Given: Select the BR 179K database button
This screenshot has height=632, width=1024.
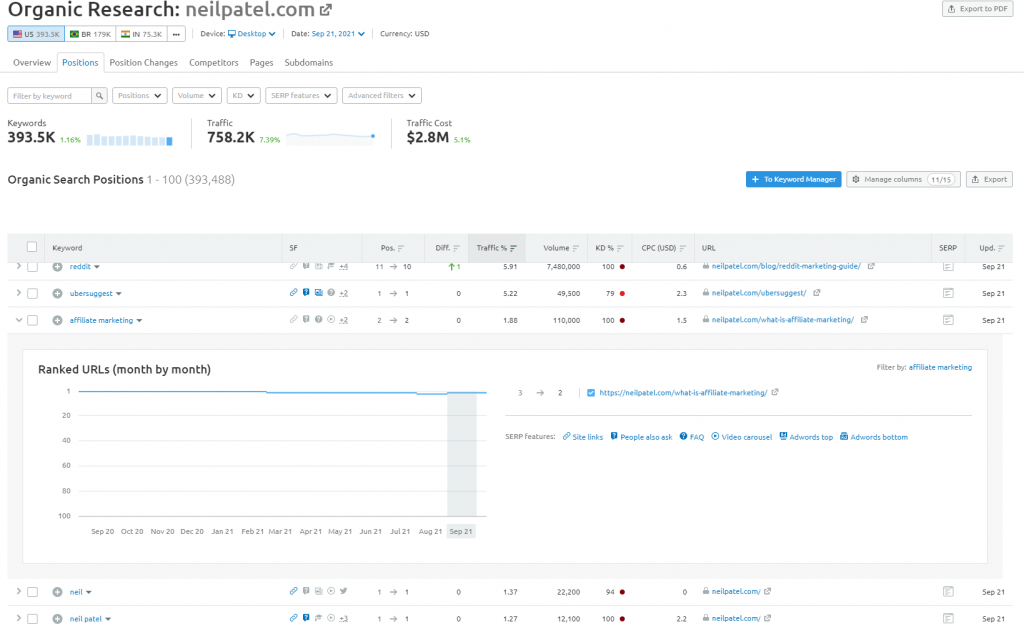Looking at the screenshot, I should tap(91, 34).
